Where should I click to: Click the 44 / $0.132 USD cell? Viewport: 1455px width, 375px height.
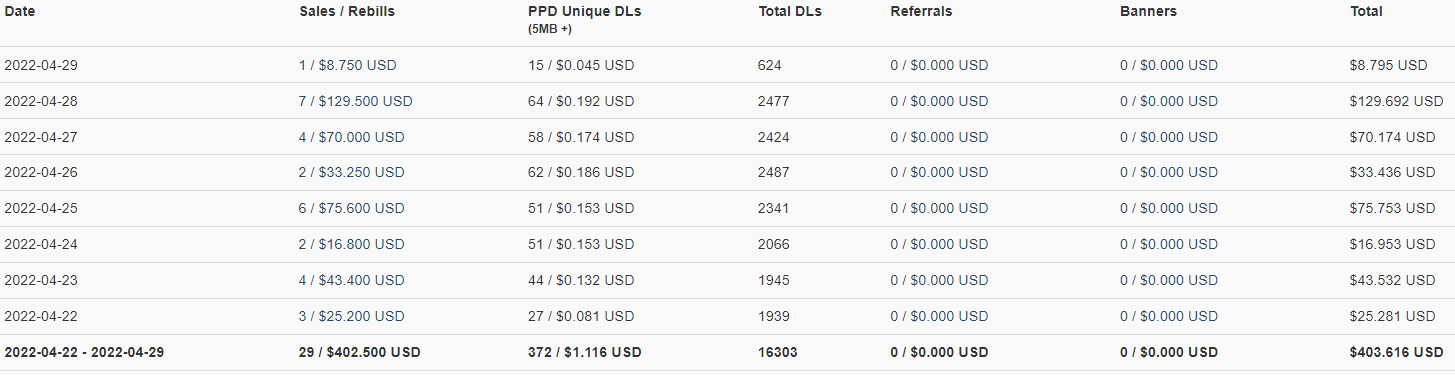pyautogui.click(x=581, y=281)
